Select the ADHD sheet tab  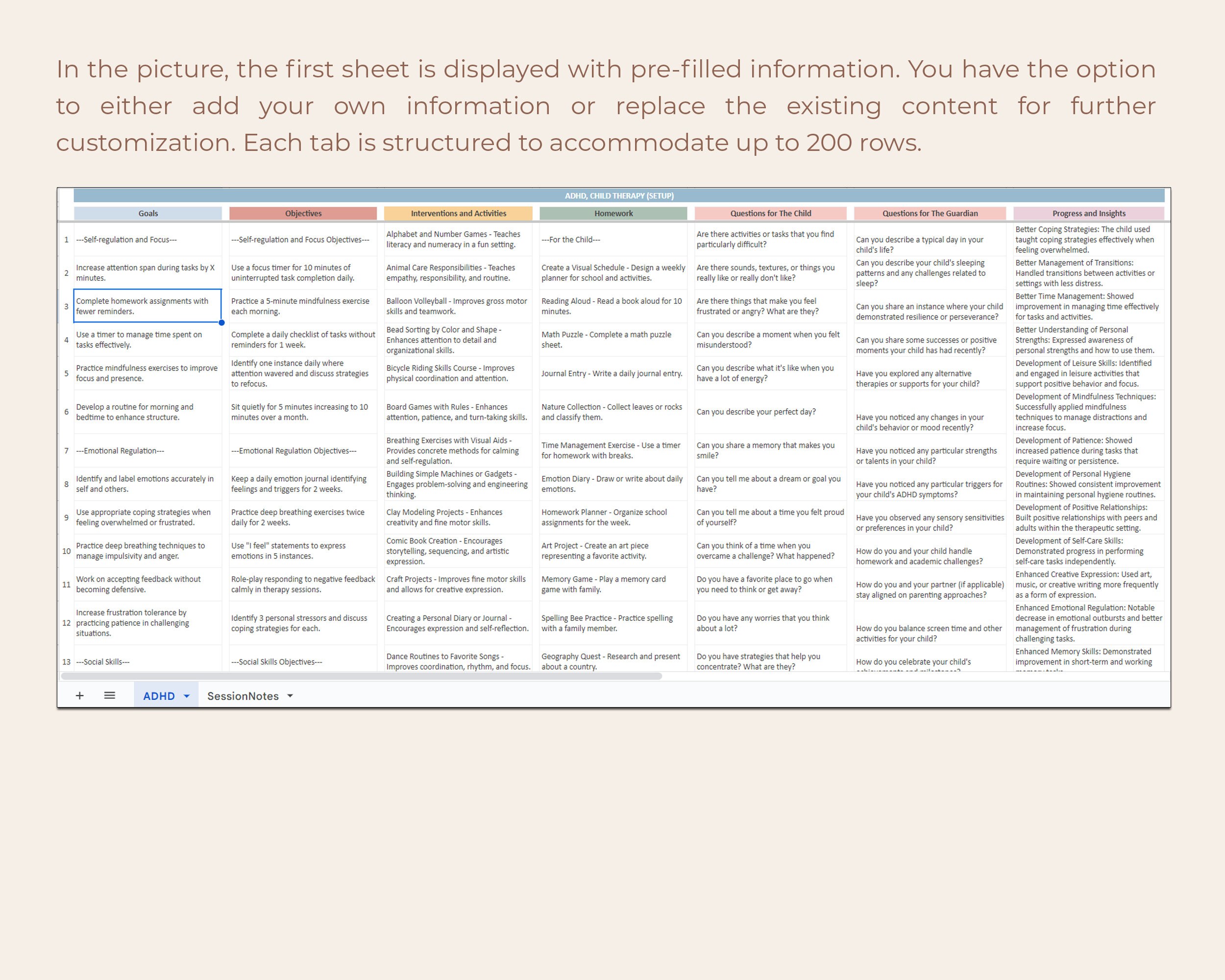click(x=160, y=695)
